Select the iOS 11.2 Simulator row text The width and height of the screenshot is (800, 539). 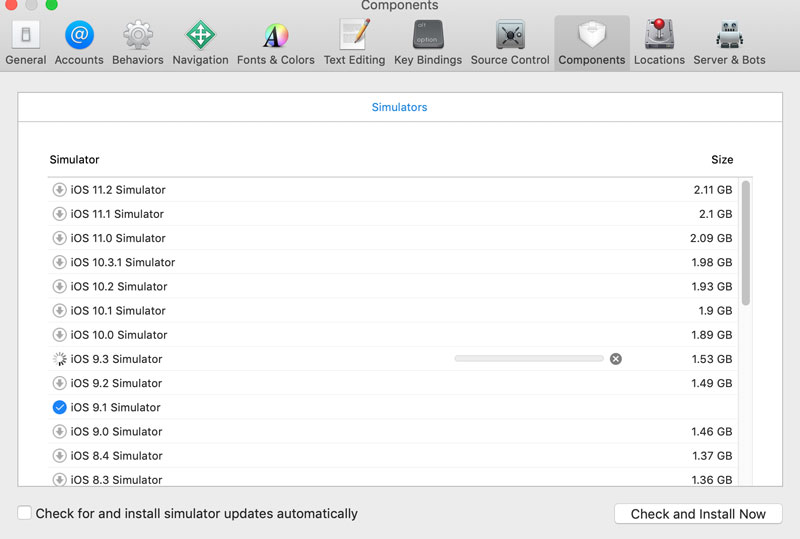click(118, 190)
